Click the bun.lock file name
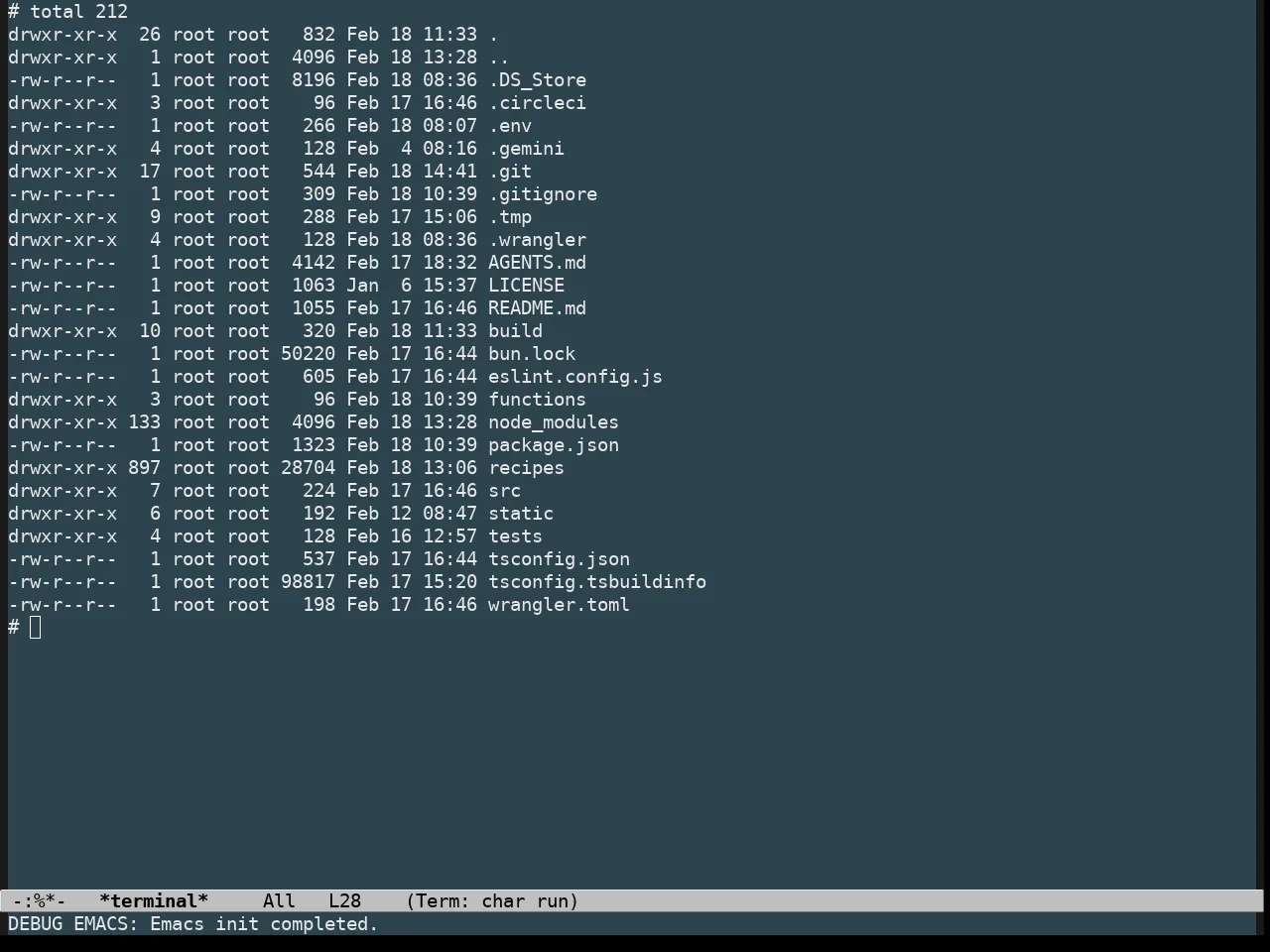The image size is (1270, 952). [532, 354]
